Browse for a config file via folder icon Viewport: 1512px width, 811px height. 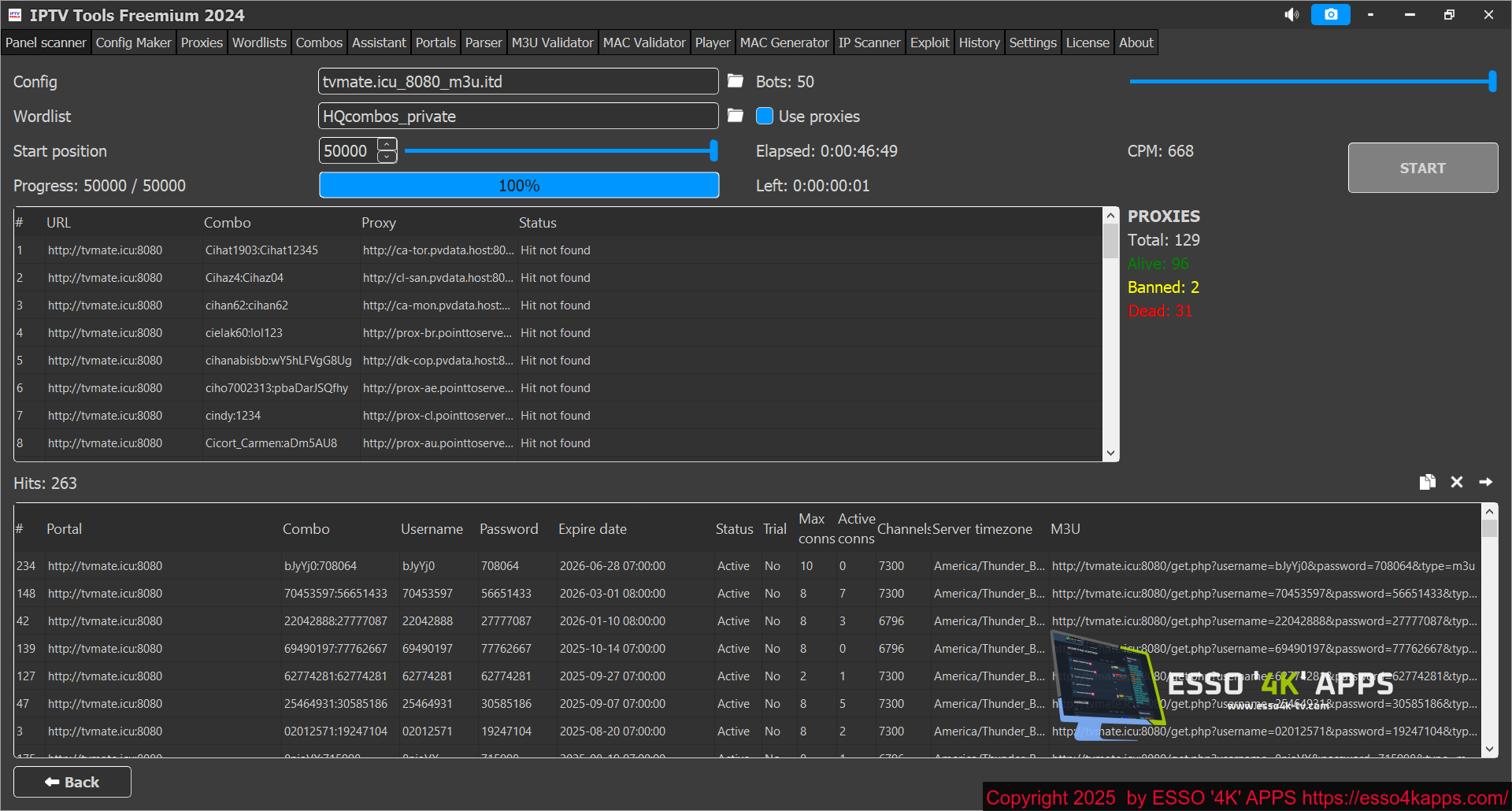(736, 81)
